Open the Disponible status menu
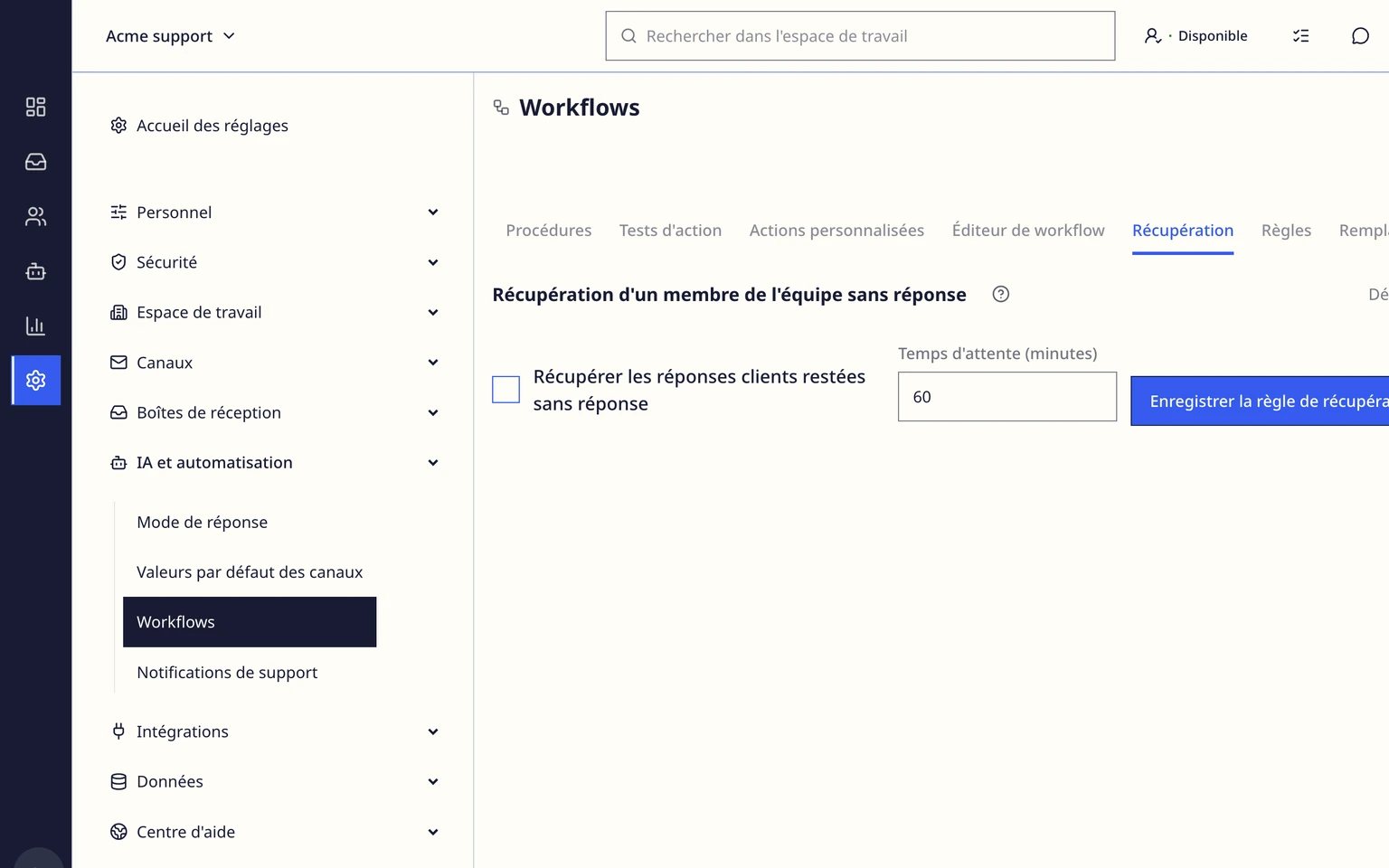Image resolution: width=1389 pixels, height=868 pixels. click(x=1195, y=36)
